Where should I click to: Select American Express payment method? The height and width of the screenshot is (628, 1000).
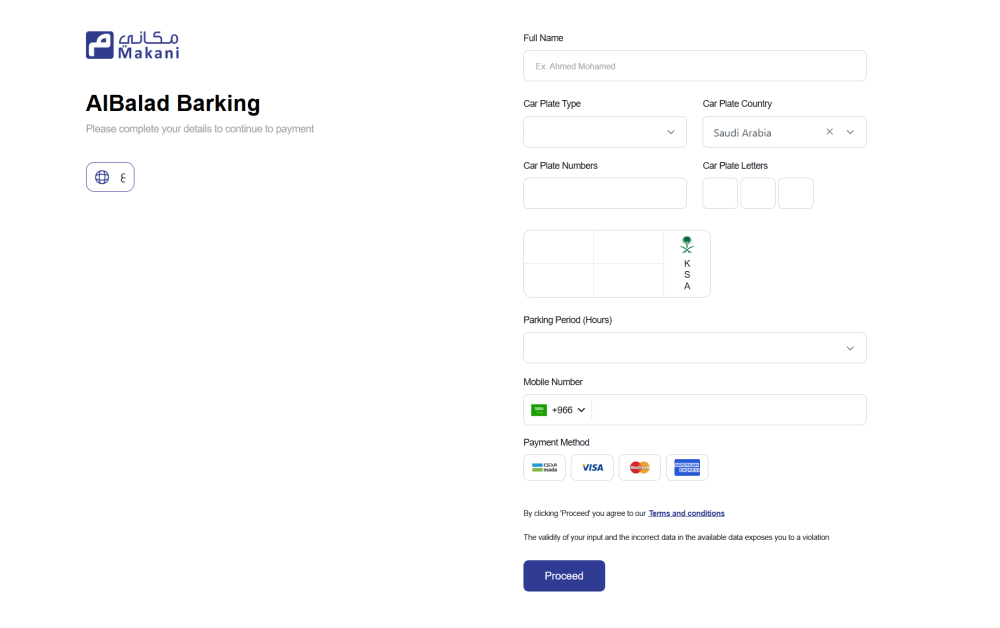tap(687, 467)
